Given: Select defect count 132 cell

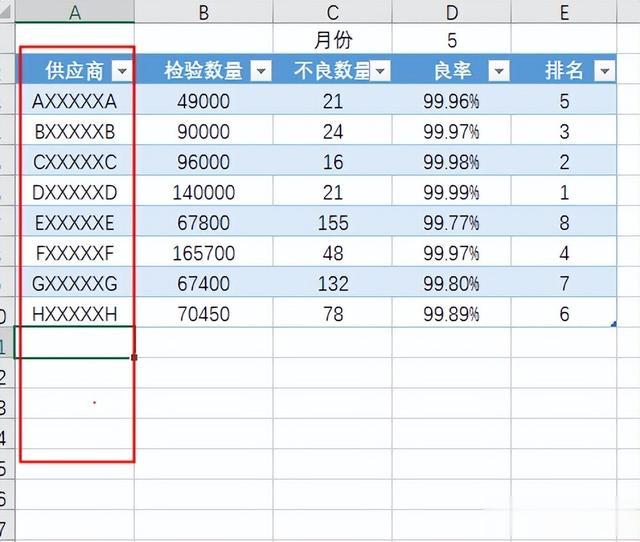Looking at the screenshot, I should pyautogui.click(x=332, y=282).
